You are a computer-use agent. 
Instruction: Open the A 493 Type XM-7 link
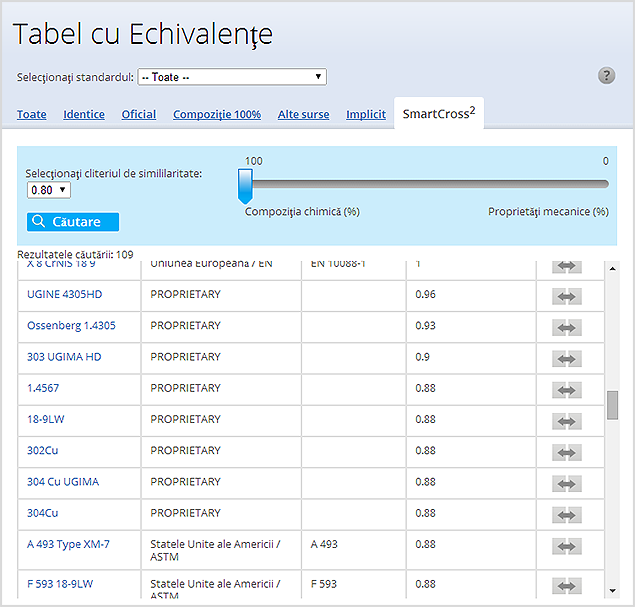pos(68,544)
